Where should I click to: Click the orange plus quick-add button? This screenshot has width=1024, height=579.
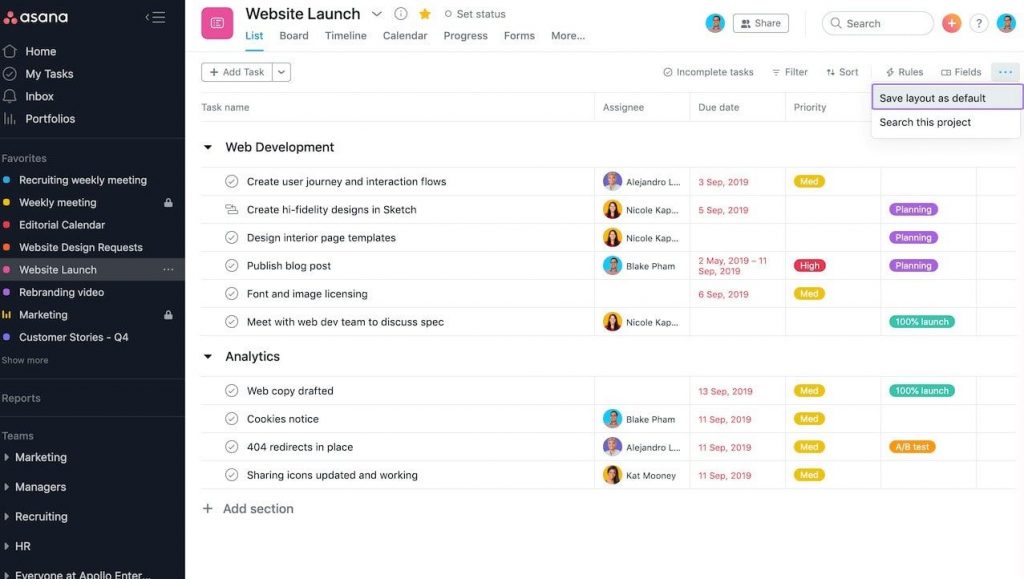pos(951,23)
